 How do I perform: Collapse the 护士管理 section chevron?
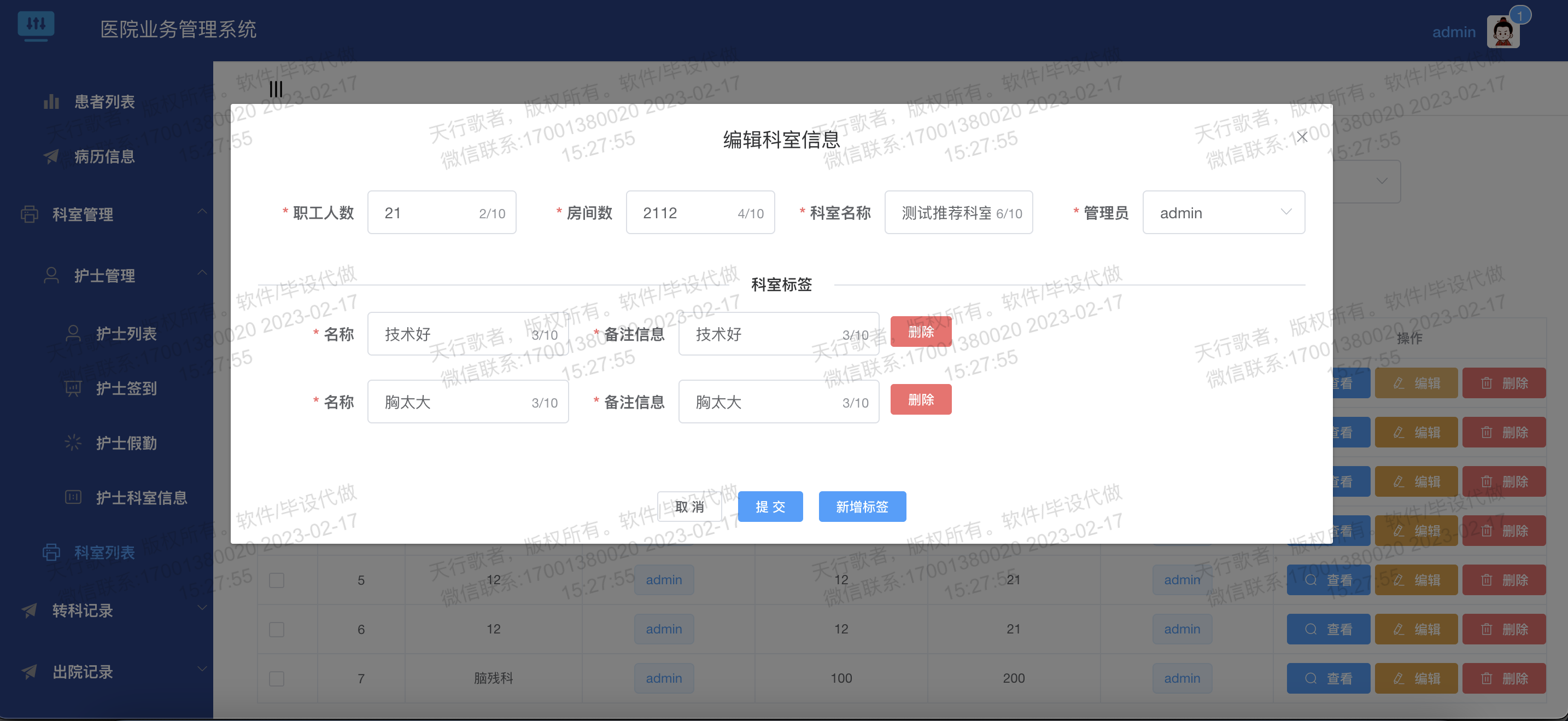(x=203, y=273)
